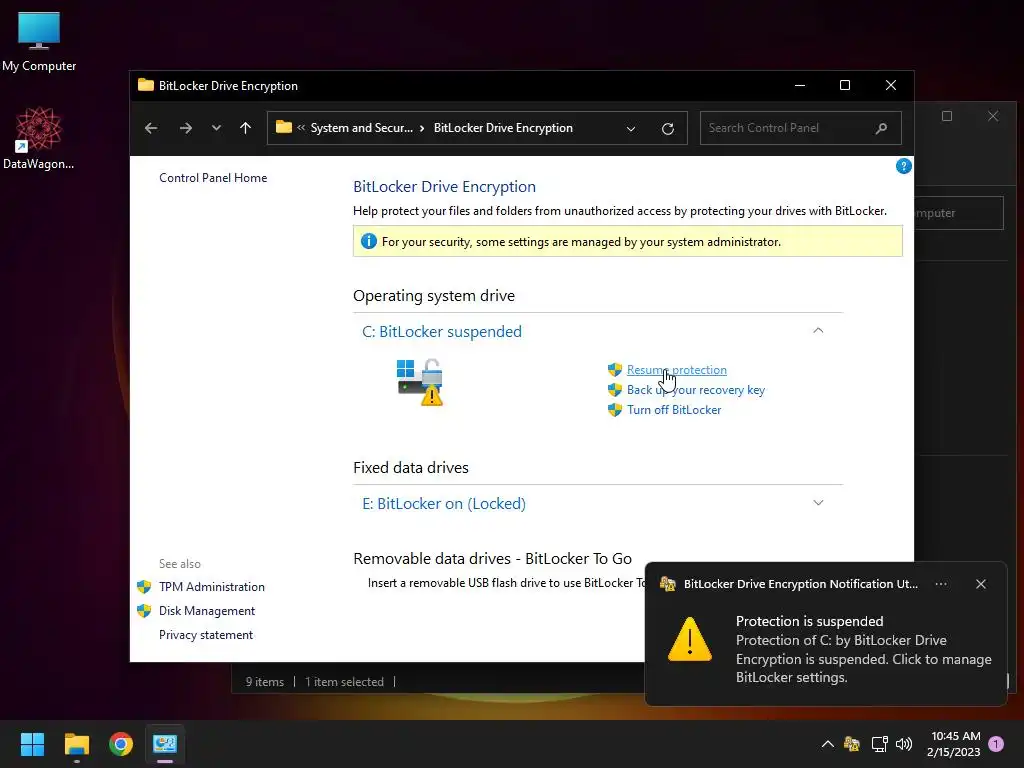Focus the Search Control Panel field
The image size is (1024, 768).
[800, 128]
